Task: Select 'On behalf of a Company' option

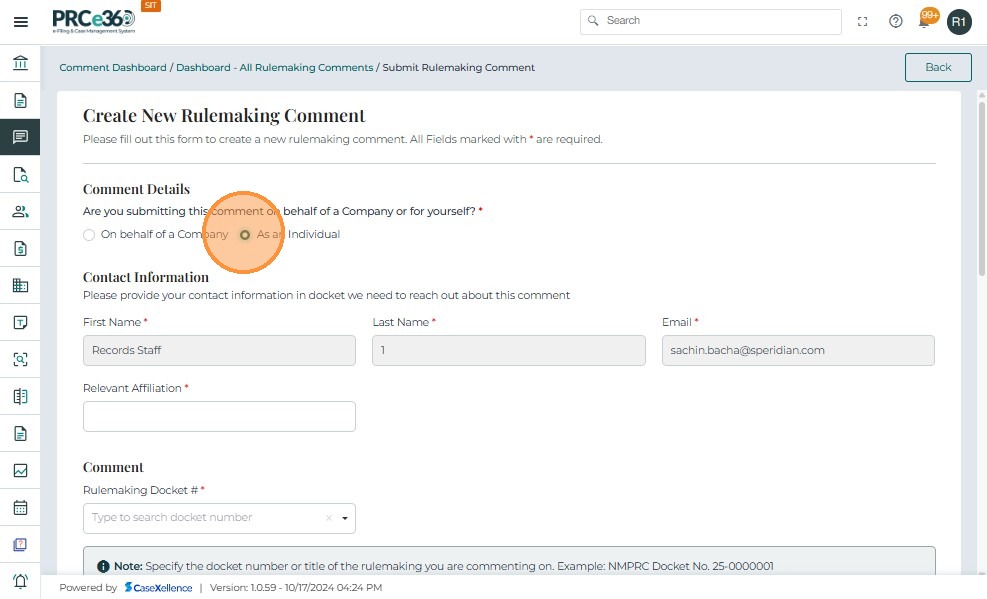Action: click(89, 235)
